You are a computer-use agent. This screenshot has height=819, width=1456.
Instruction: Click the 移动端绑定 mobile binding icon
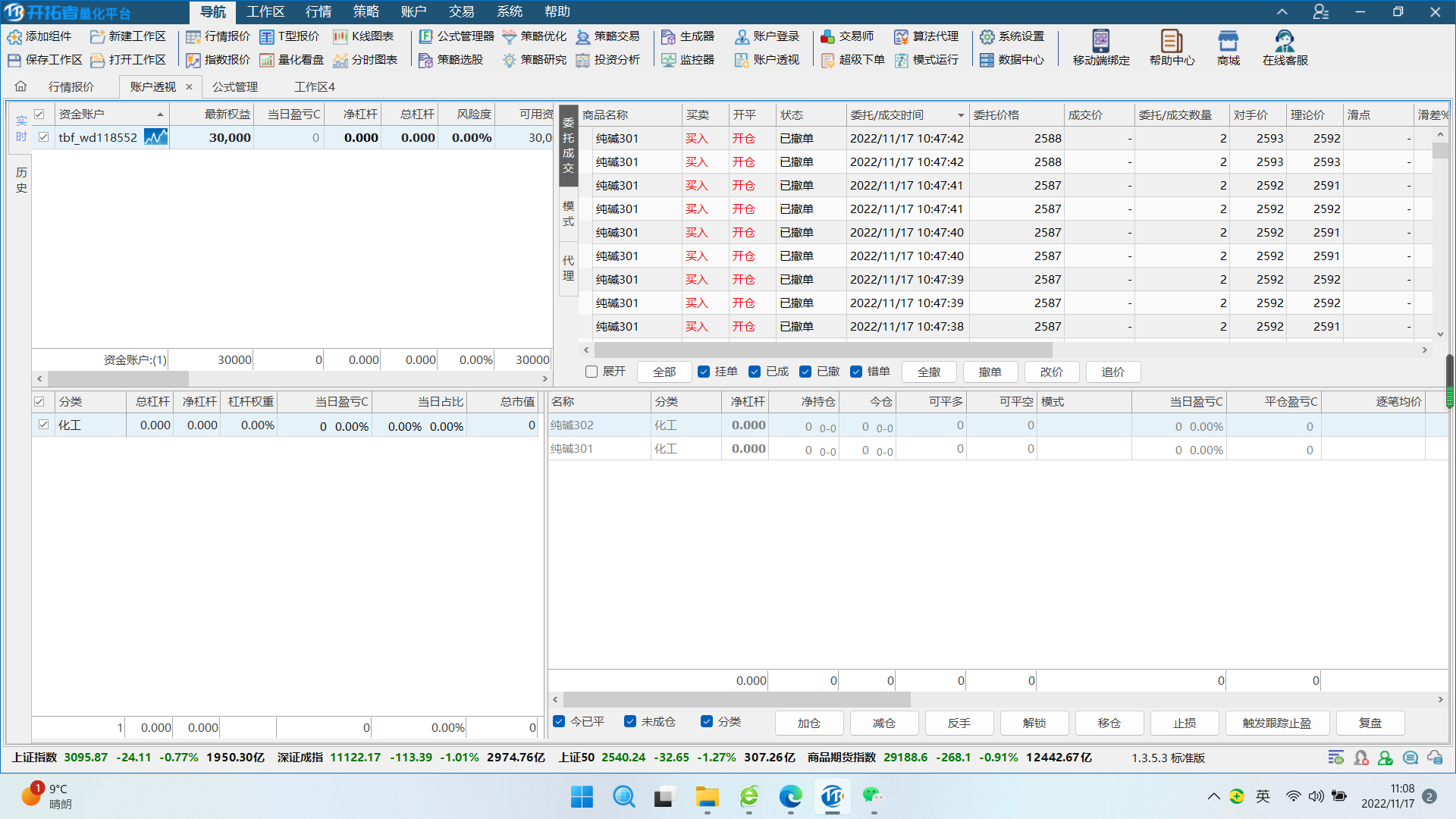(x=1101, y=47)
